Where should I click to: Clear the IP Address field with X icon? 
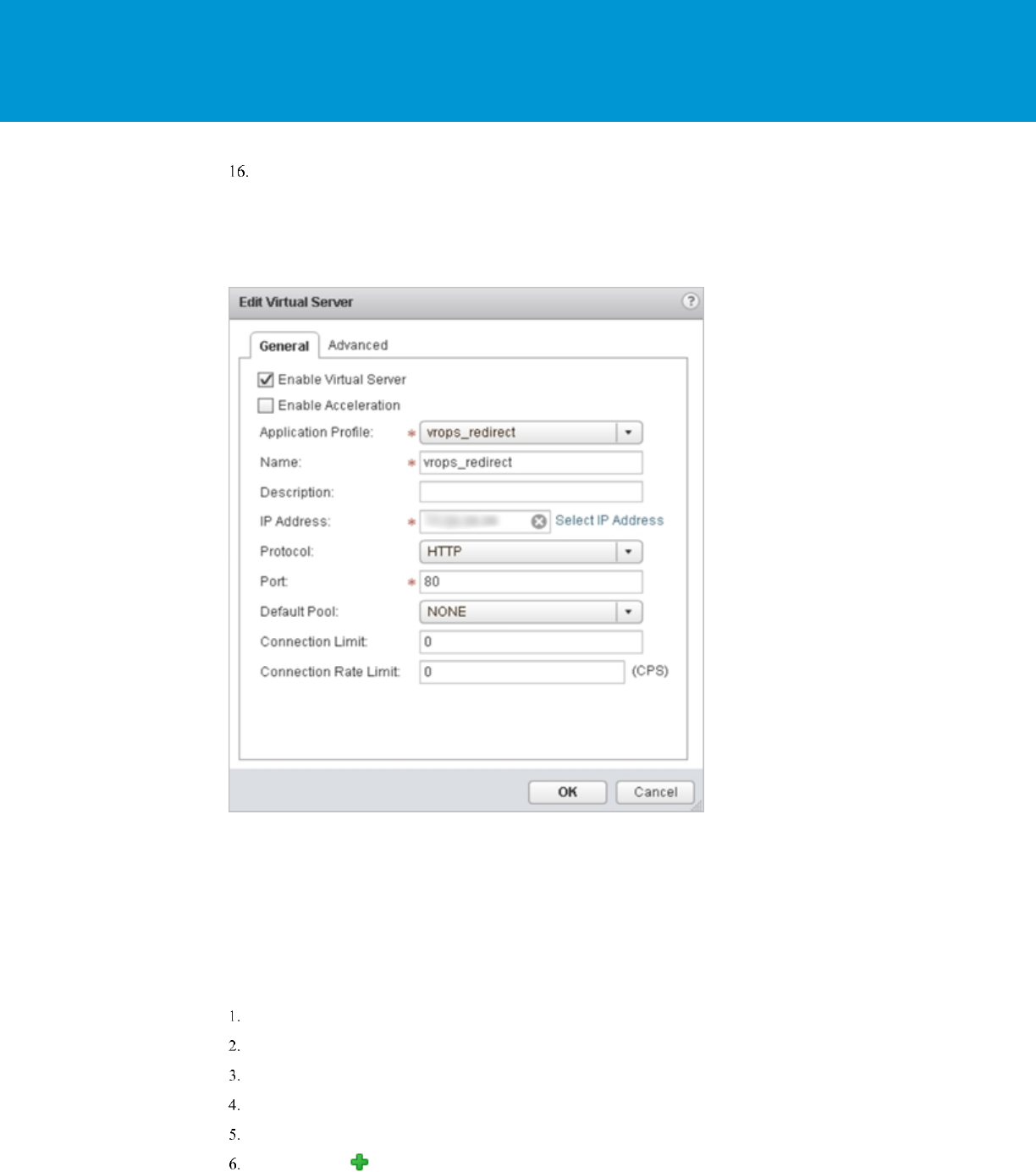[x=538, y=521]
